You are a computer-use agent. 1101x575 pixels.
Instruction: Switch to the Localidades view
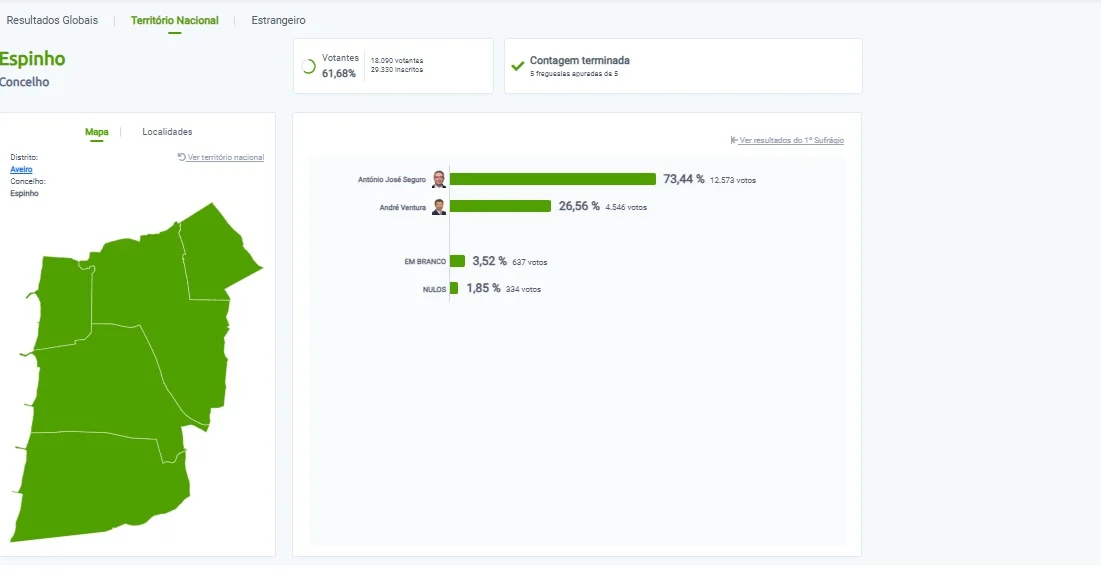167,132
